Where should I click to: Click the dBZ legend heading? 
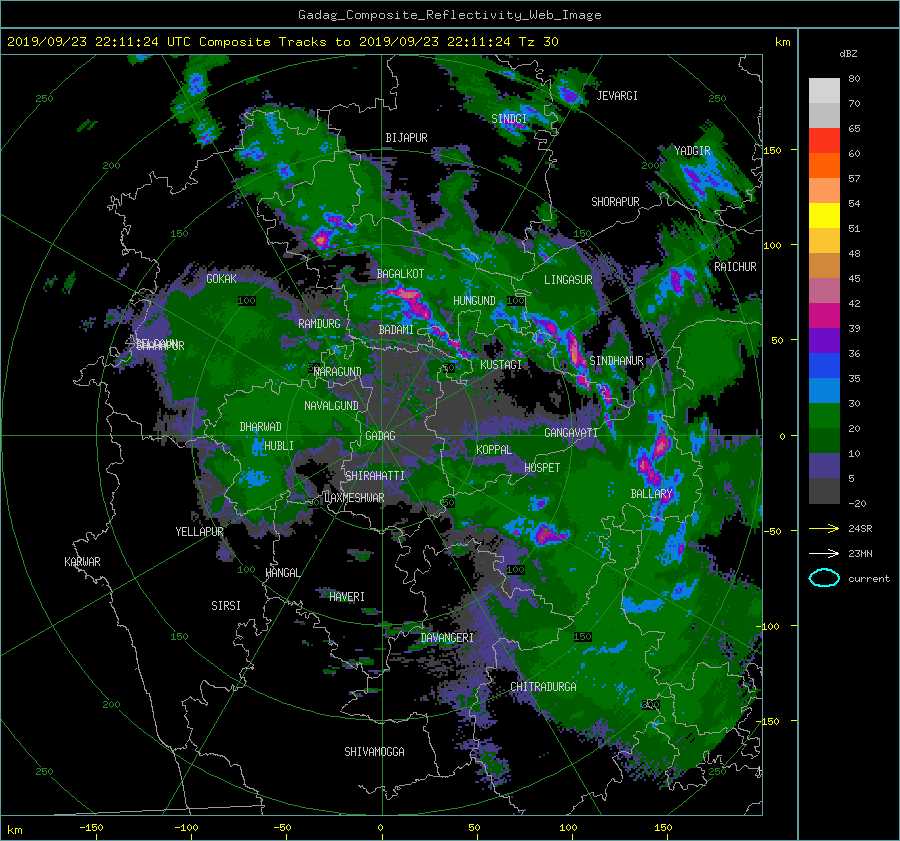848,53
